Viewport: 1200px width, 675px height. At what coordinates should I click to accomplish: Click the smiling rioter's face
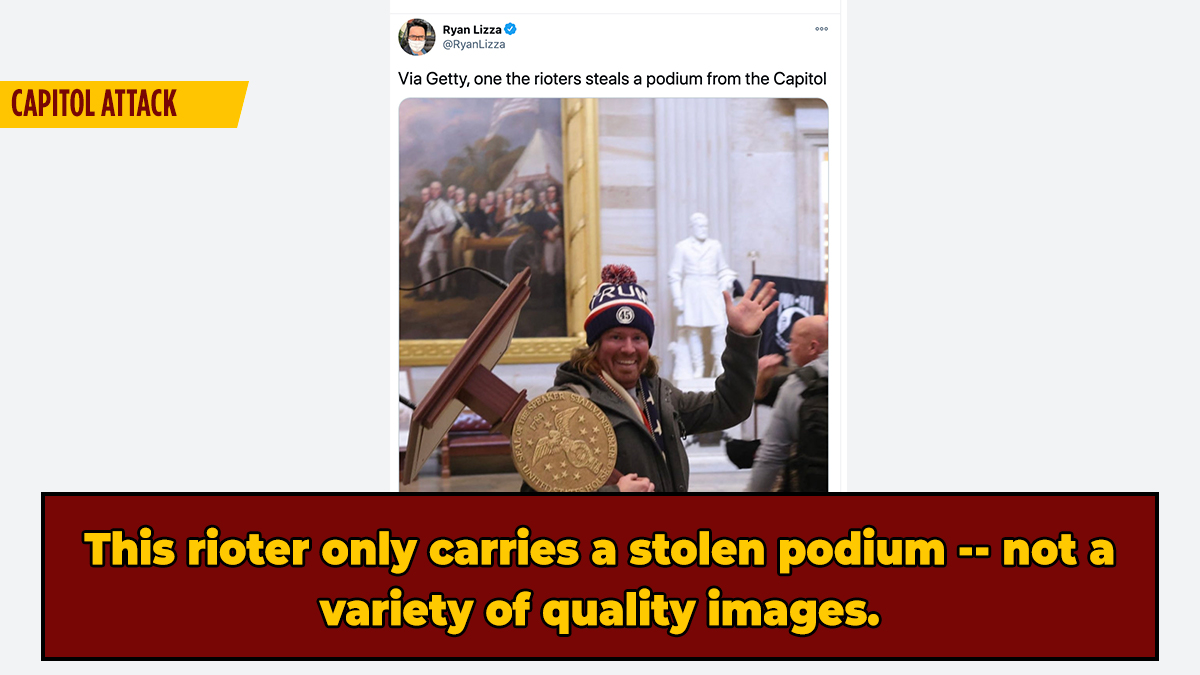(618, 359)
